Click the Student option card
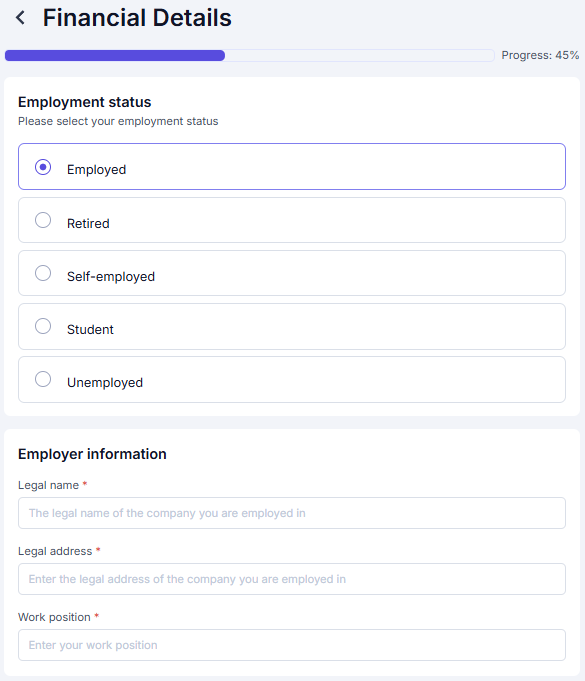Viewport: 585px width, 681px height. tap(292, 326)
